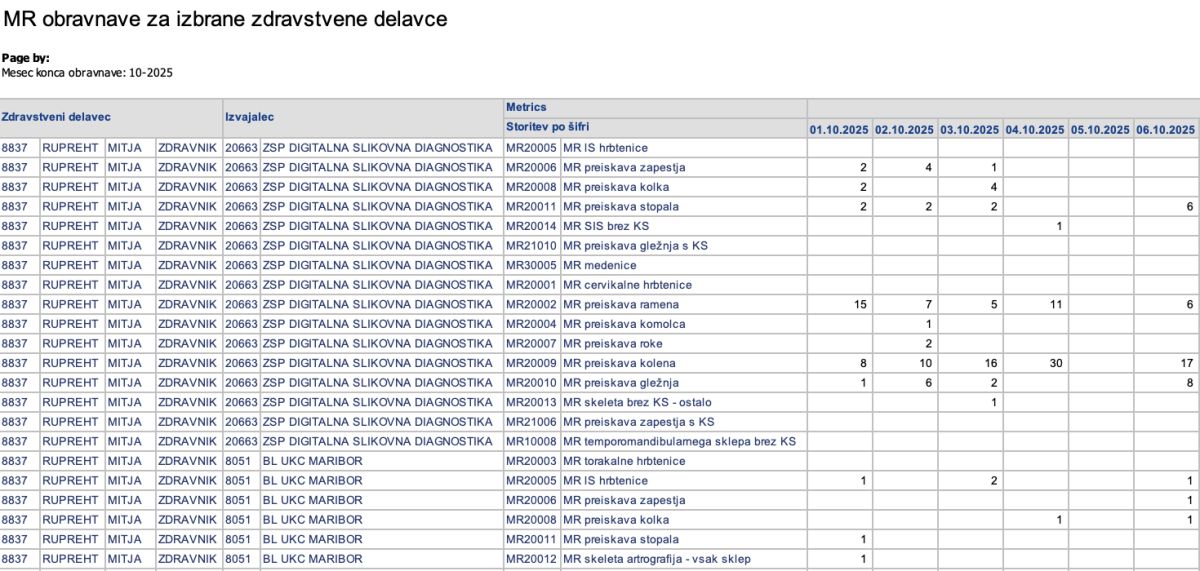
Task: Click the 06.10.2025 date column header
Action: click(1165, 129)
